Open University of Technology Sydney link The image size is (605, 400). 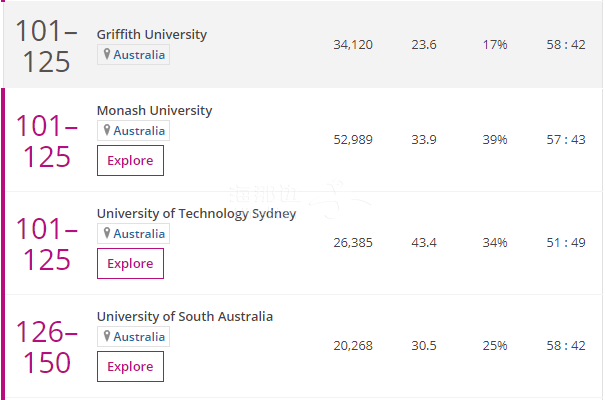(196, 213)
